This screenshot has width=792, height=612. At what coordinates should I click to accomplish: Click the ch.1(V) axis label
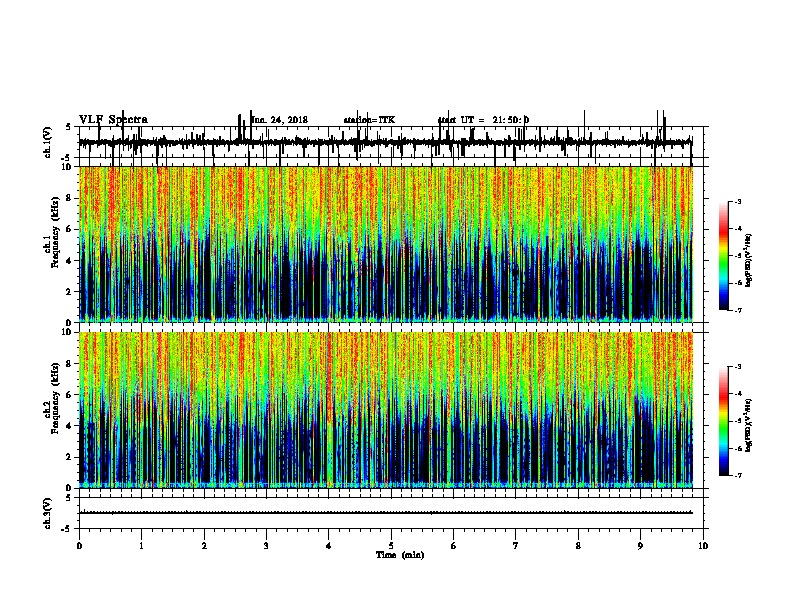pyautogui.click(x=48, y=142)
